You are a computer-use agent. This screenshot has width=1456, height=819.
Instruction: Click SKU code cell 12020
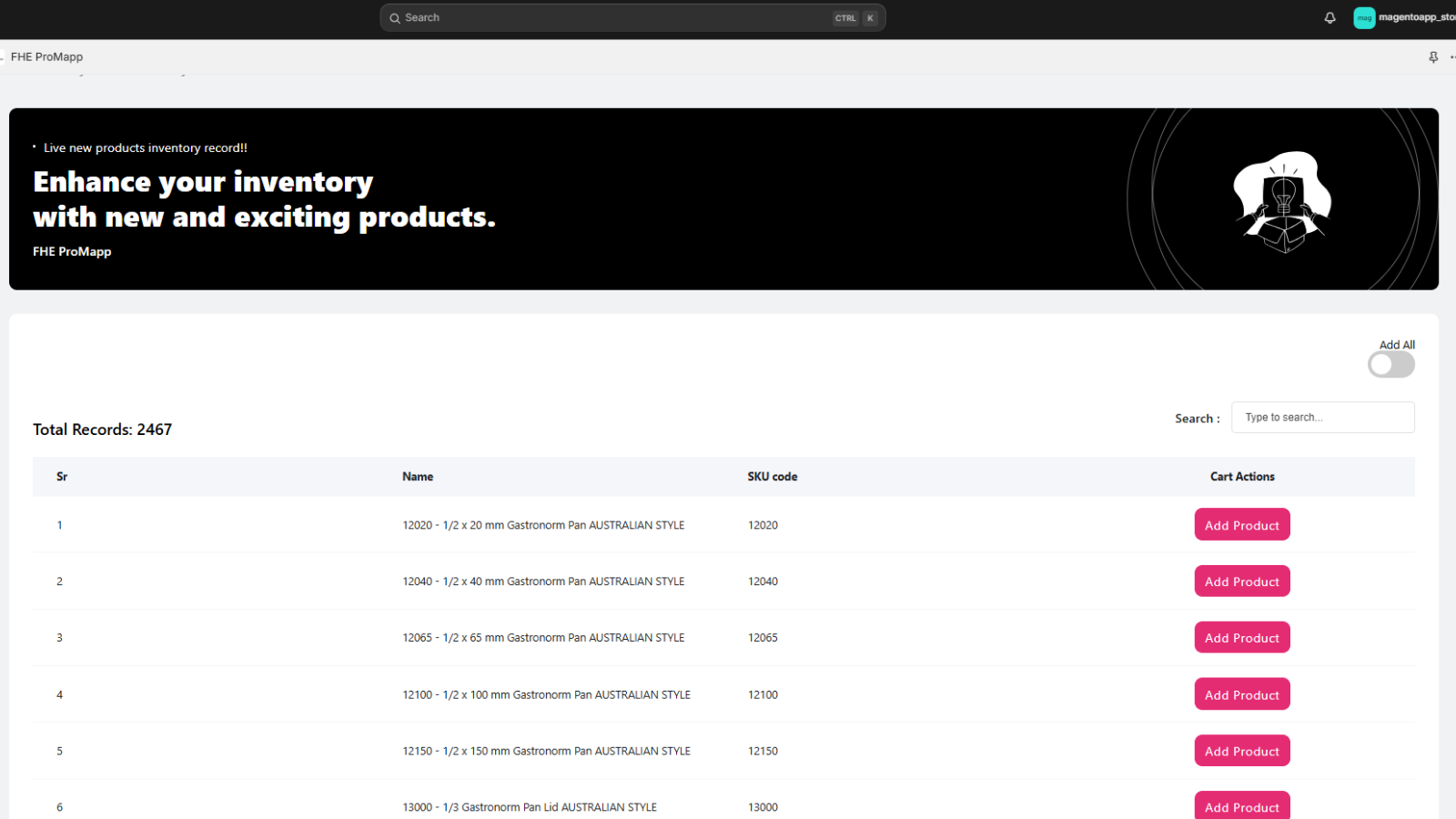point(763,525)
